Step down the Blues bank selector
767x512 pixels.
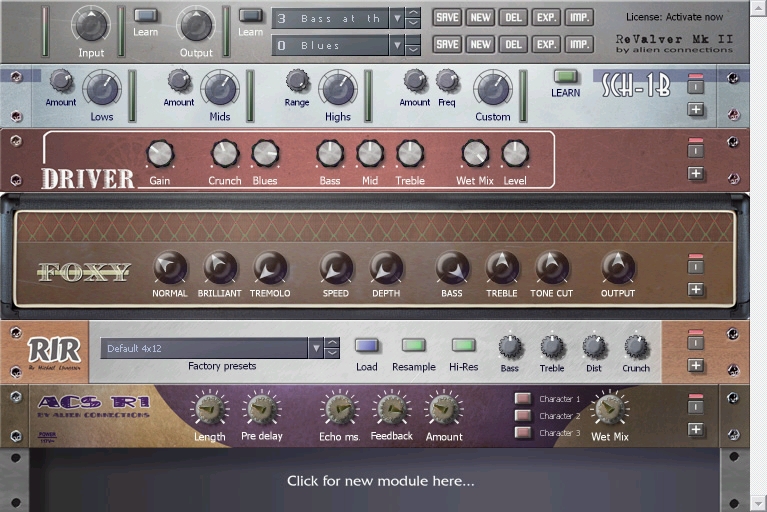click(x=413, y=50)
